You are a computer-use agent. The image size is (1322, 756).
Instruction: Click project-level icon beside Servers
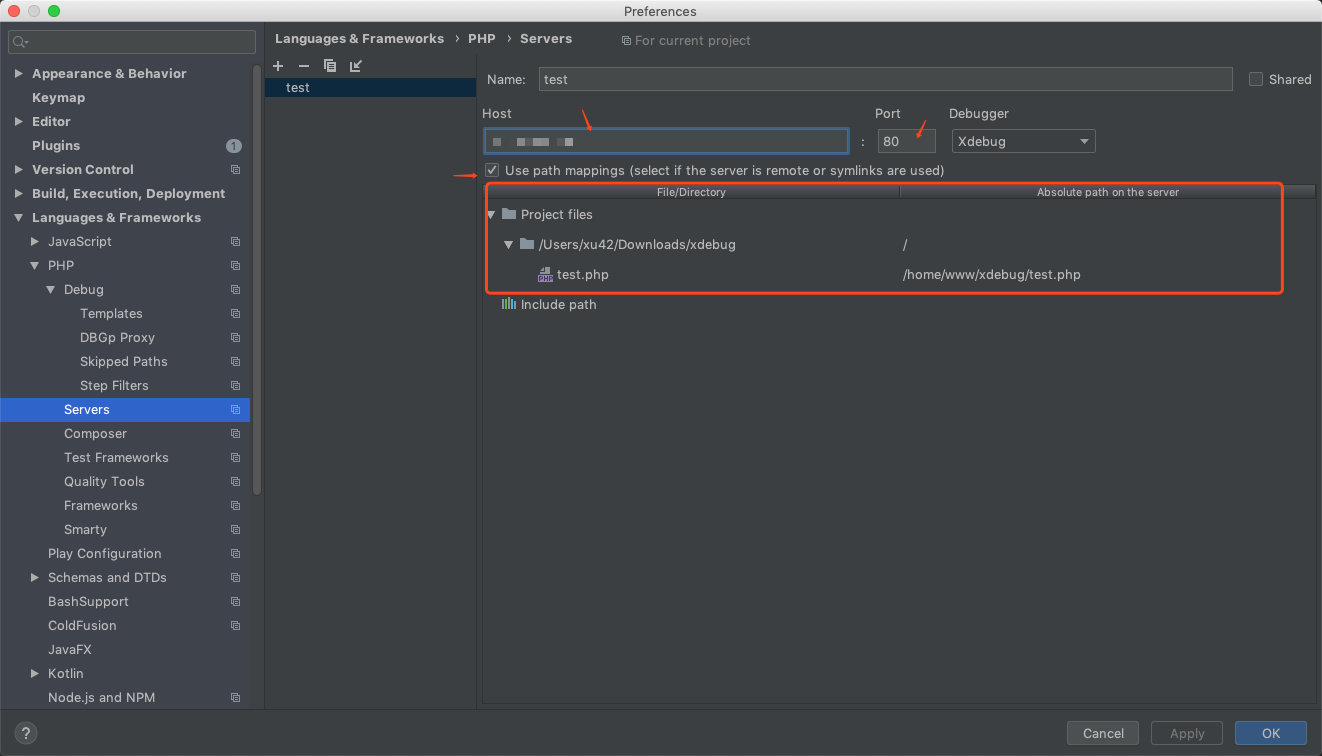[x=235, y=410]
